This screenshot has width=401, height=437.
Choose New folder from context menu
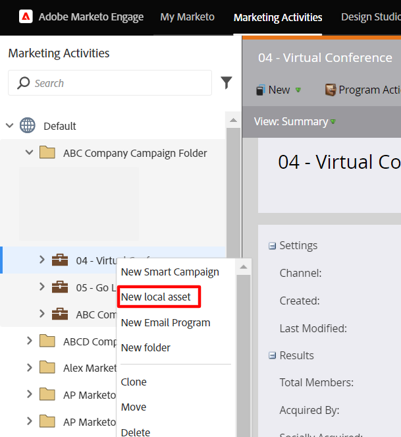(x=145, y=348)
